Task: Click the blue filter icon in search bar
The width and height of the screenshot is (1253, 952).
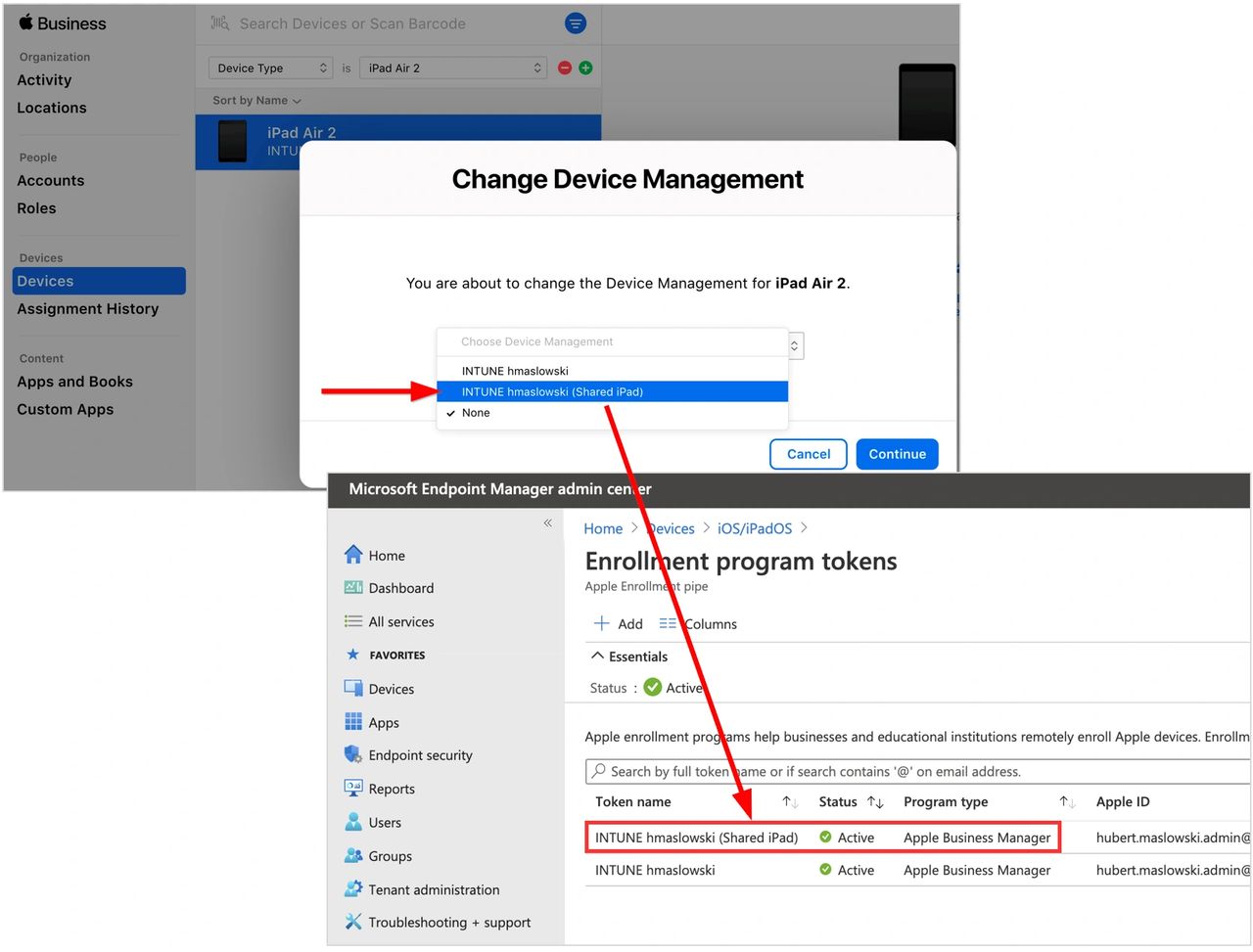Action: click(576, 23)
